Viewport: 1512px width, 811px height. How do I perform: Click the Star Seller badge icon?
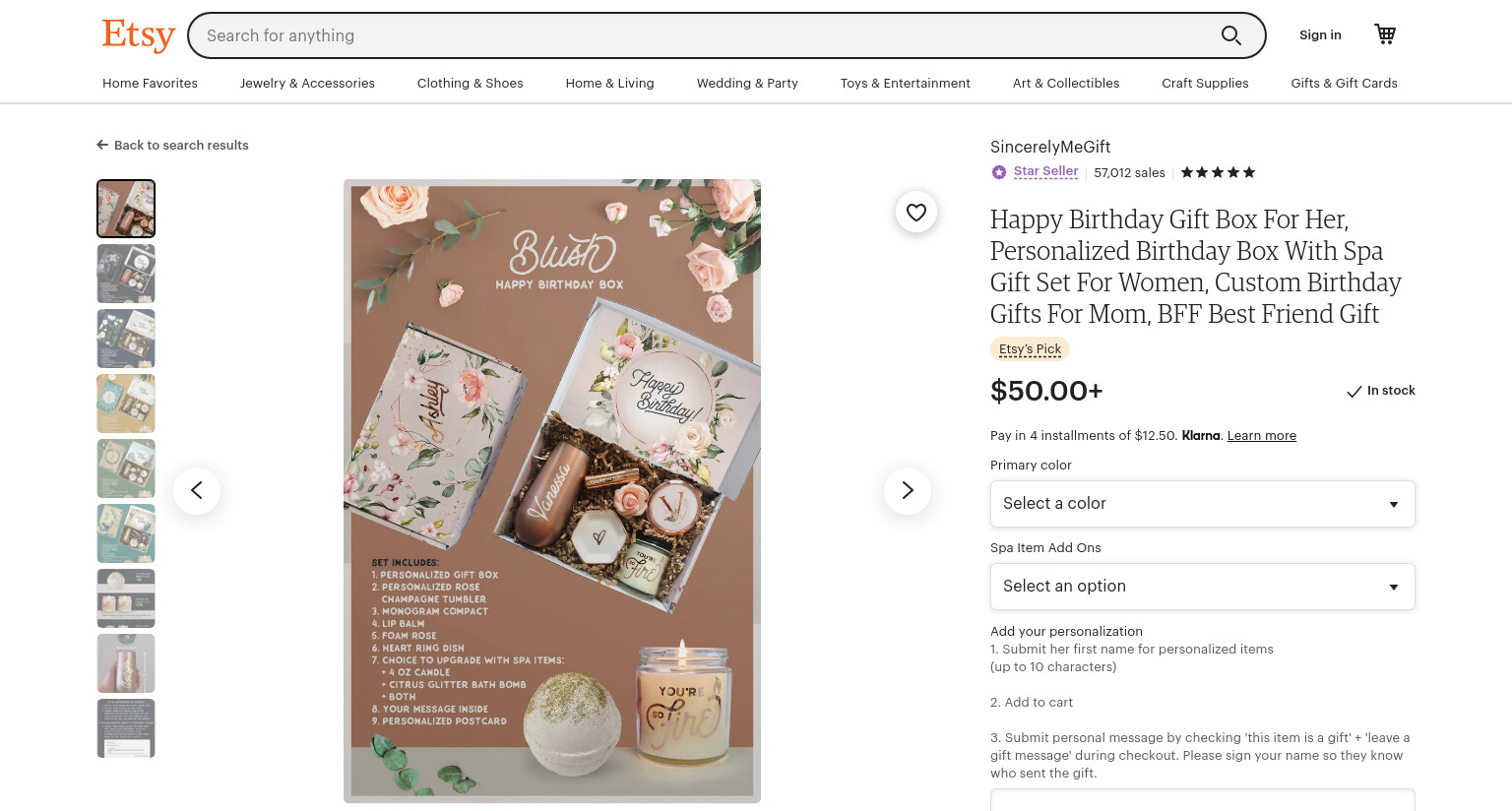click(x=999, y=172)
